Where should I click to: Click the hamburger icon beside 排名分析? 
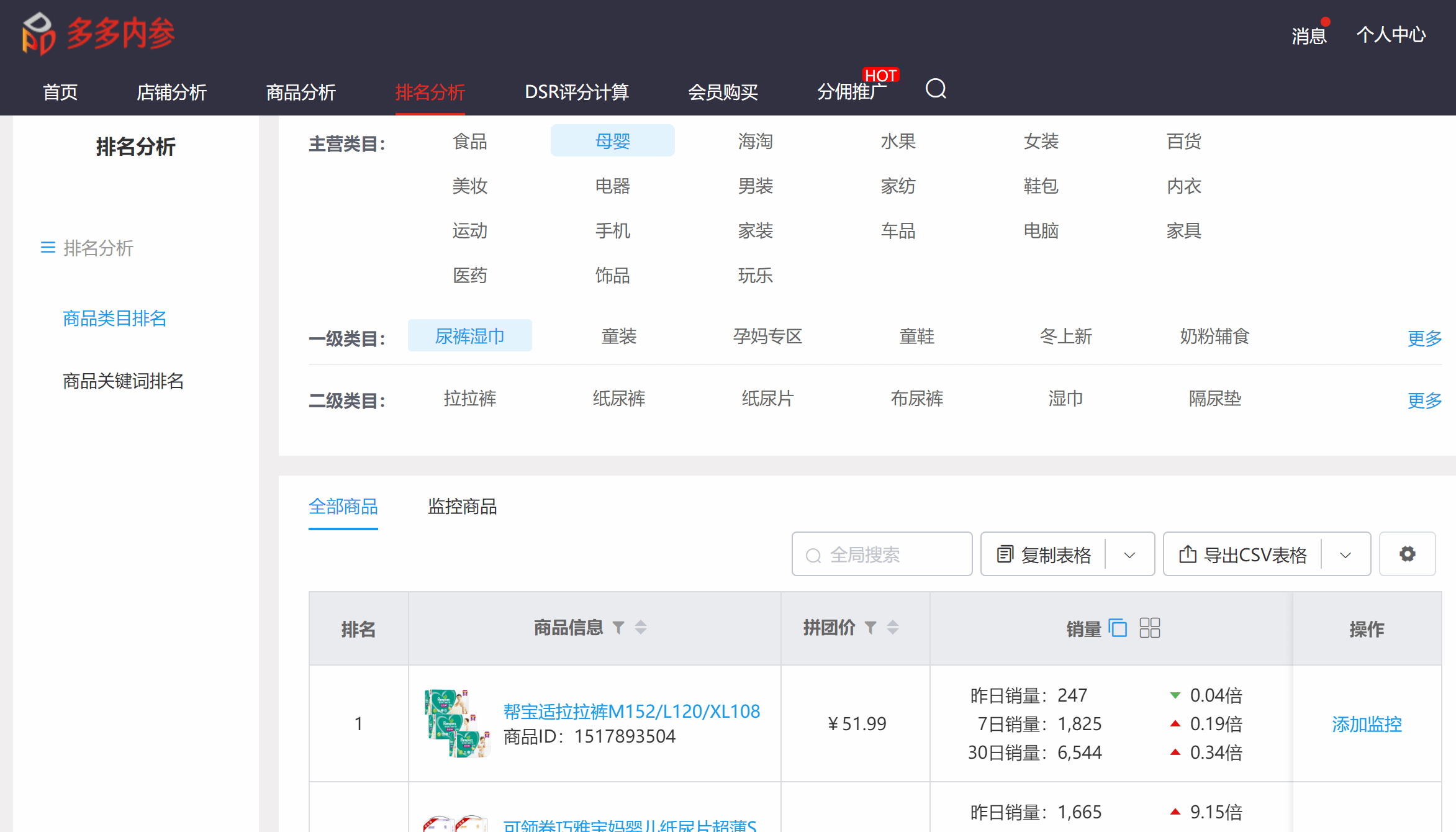(48, 248)
